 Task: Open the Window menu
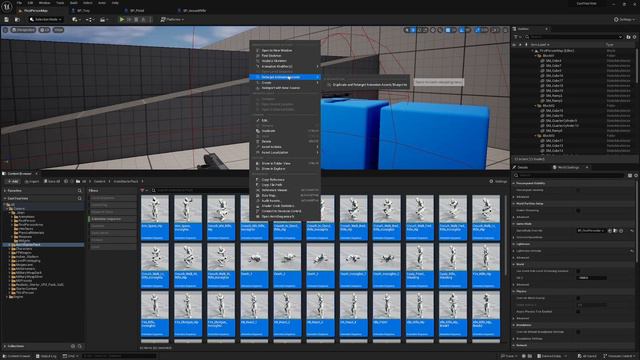(x=44, y=3)
